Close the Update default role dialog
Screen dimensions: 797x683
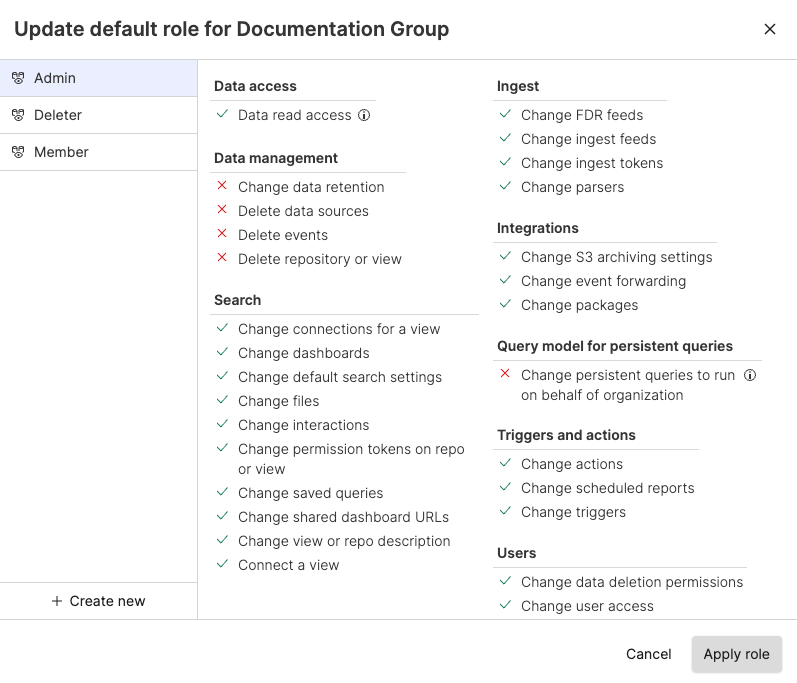click(770, 29)
